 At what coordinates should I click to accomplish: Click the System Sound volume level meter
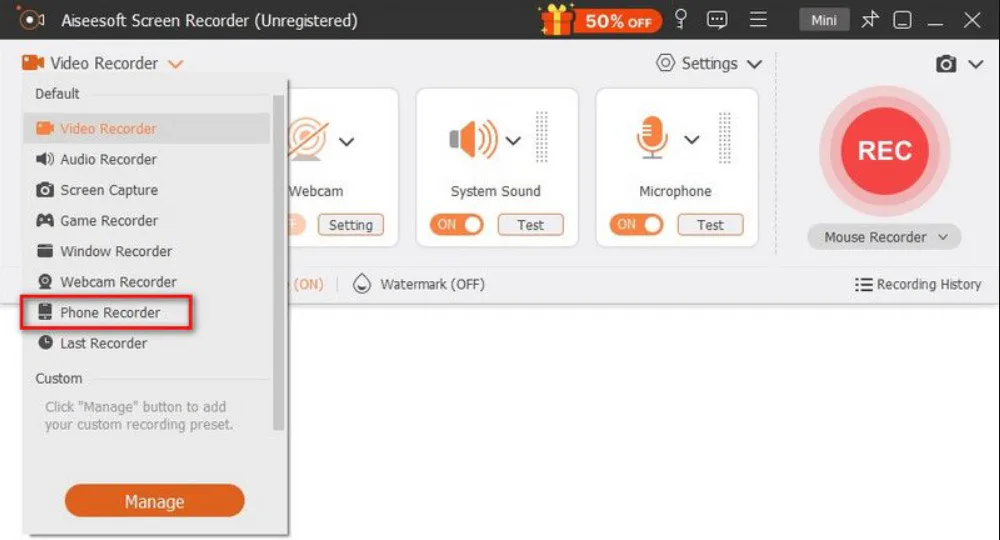click(541, 137)
